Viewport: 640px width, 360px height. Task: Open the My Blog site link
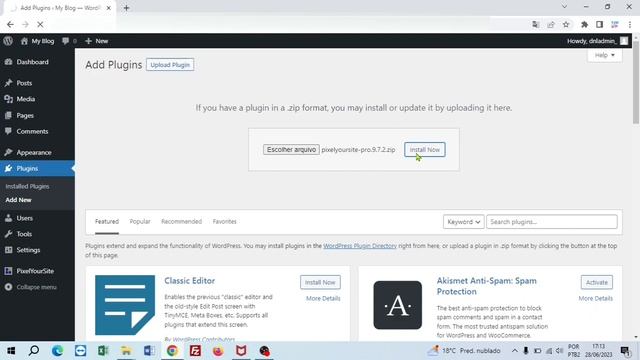pyautogui.click(x=38, y=41)
